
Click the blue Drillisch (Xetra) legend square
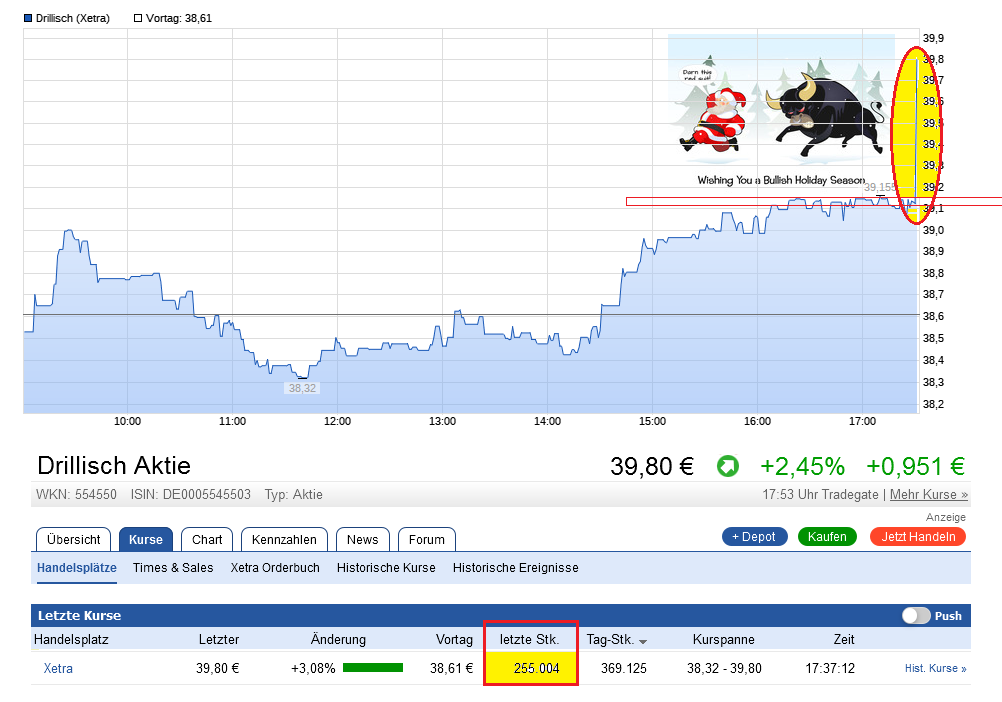(x=27, y=18)
